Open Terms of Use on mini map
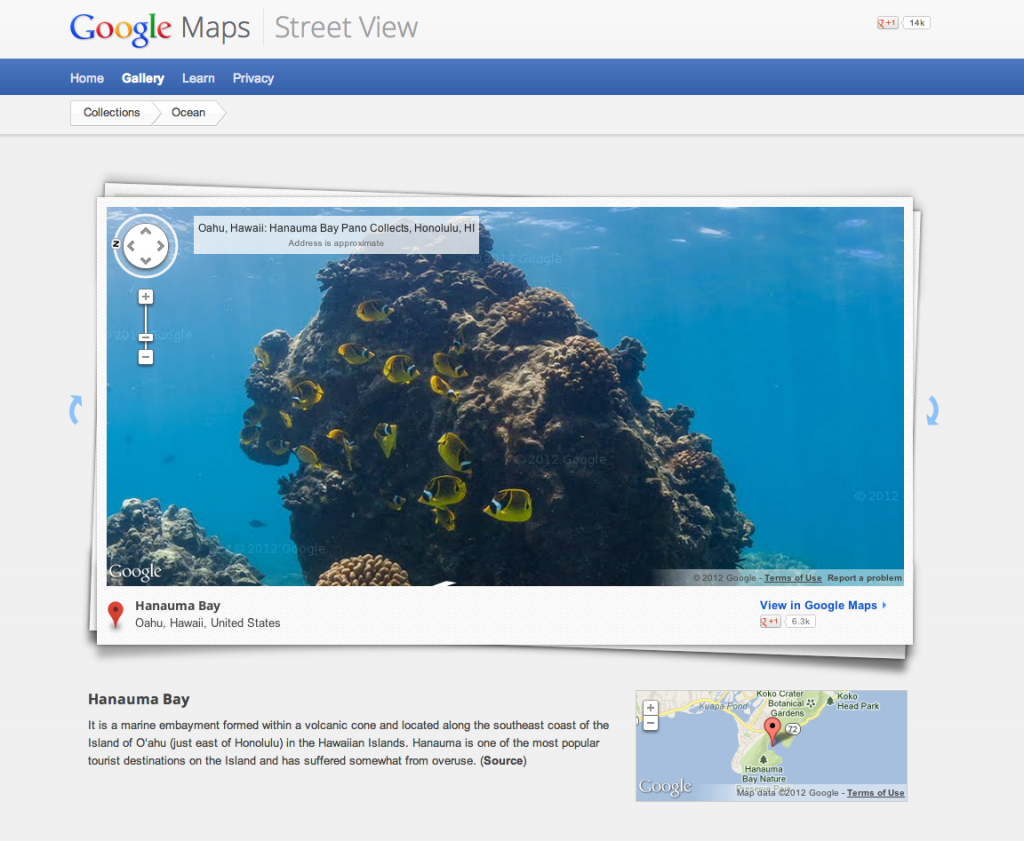Viewport: 1024px width, 841px height. 876,793
